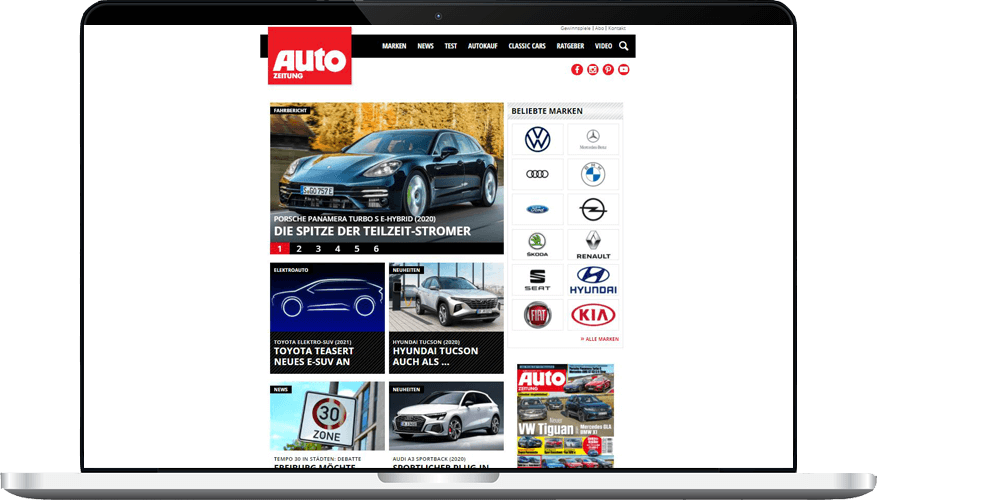Switch to slide 6 in carousel
The image size is (1000, 500).
(x=376, y=249)
